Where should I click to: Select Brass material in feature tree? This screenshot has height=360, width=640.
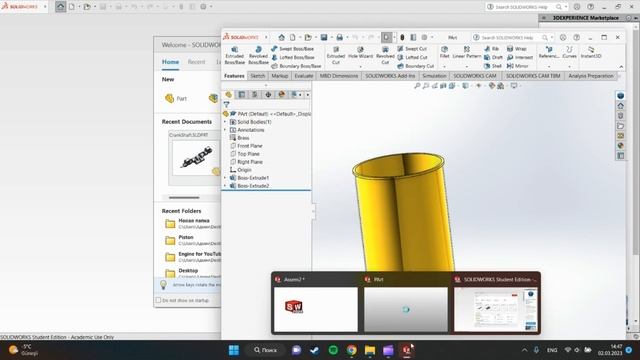point(240,138)
